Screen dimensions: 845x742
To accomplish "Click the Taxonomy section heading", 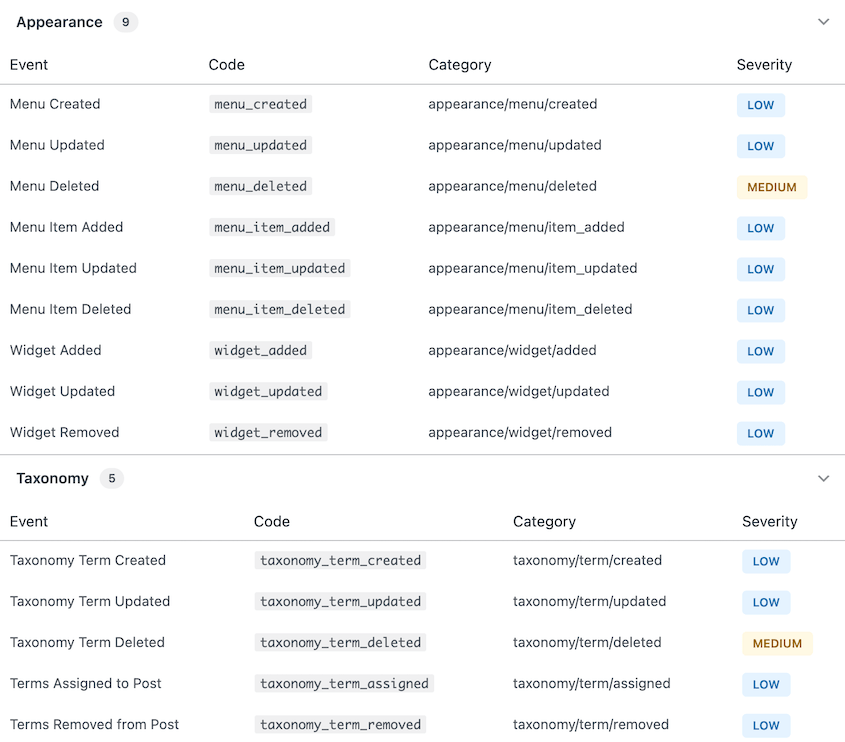I will (52, 479).
